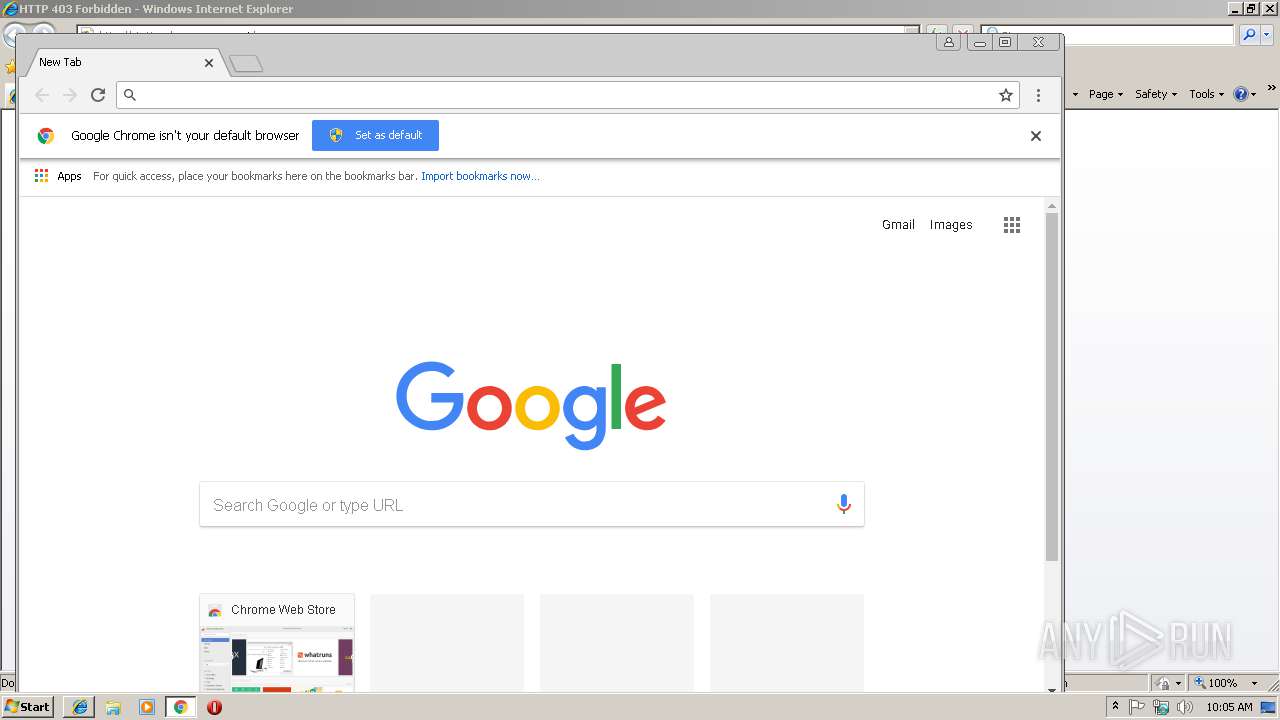
Task: Open the Tools menu in Internet Explorer
Action: click(1206, 94)
